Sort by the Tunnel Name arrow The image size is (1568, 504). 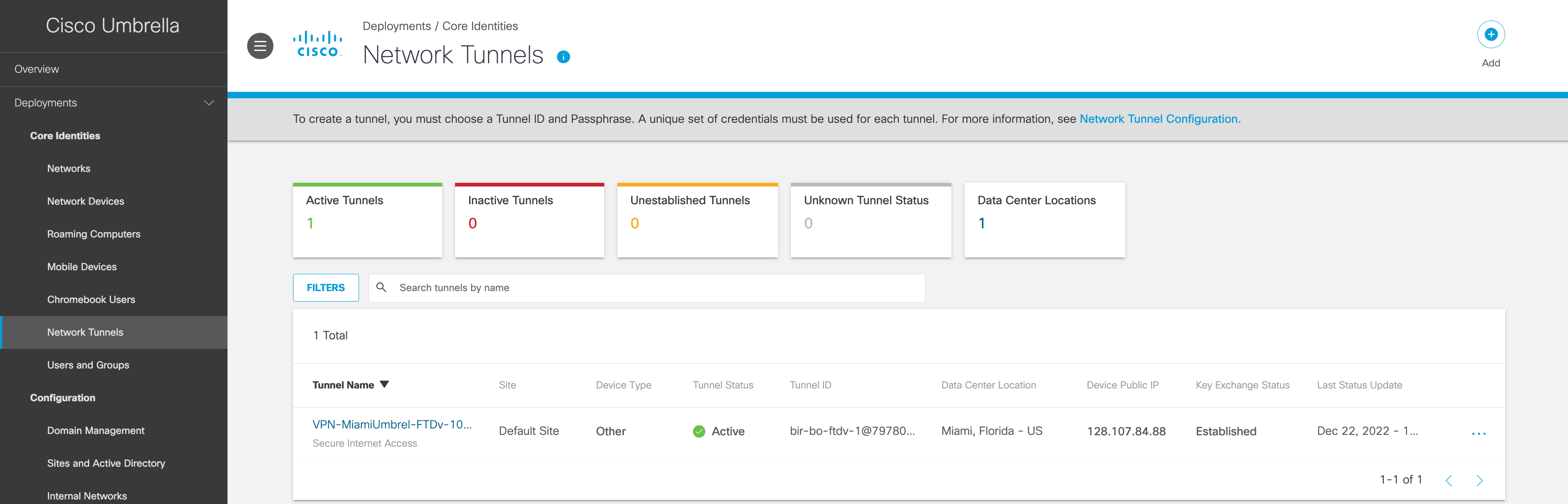(384, 385)
